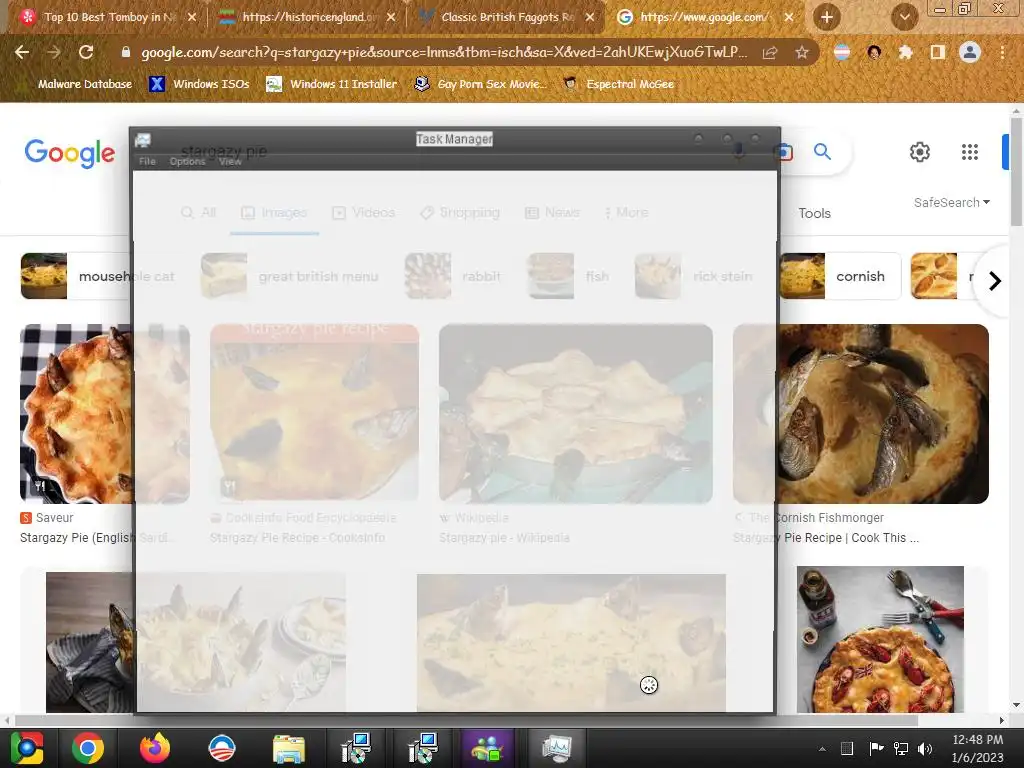
Task: Open network icon in system tray
Action: [x=901, y=748]
